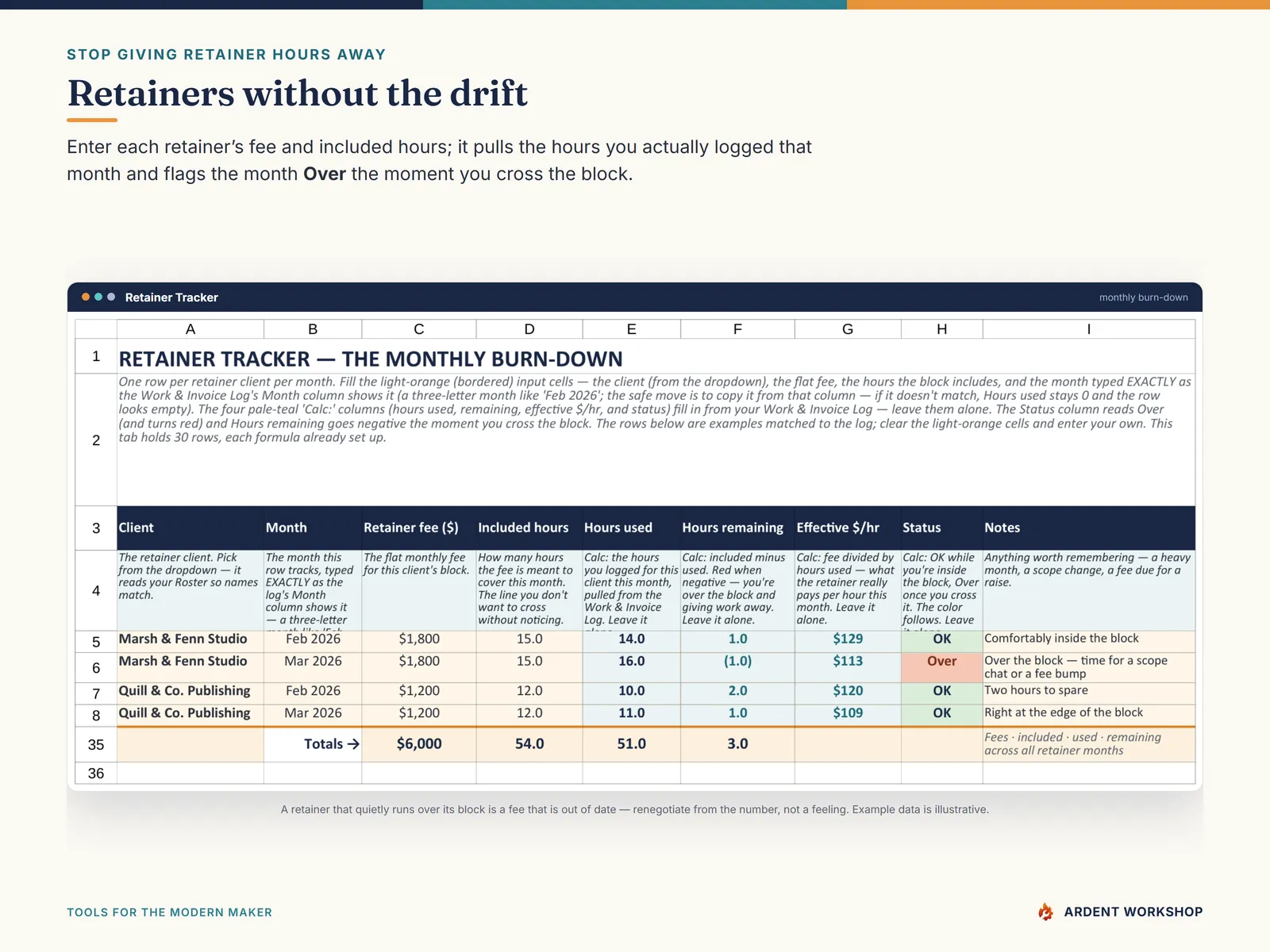Click the '3.0' total hours remaining cell
The image size is (1270, 952).
(737, 745)
